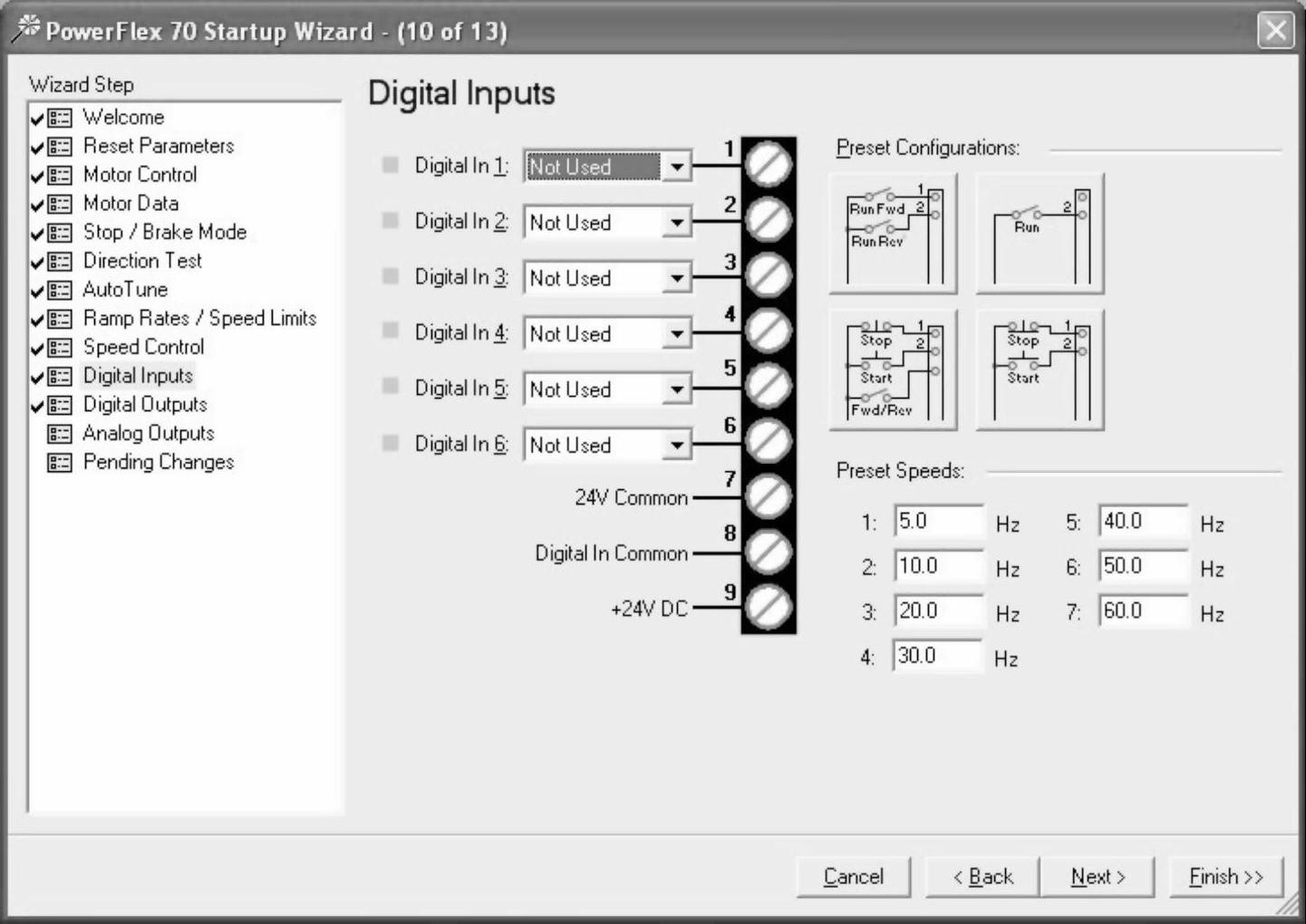Open the Direction Test step
This screenshot has height=924, width=1306.
(142, 261)
